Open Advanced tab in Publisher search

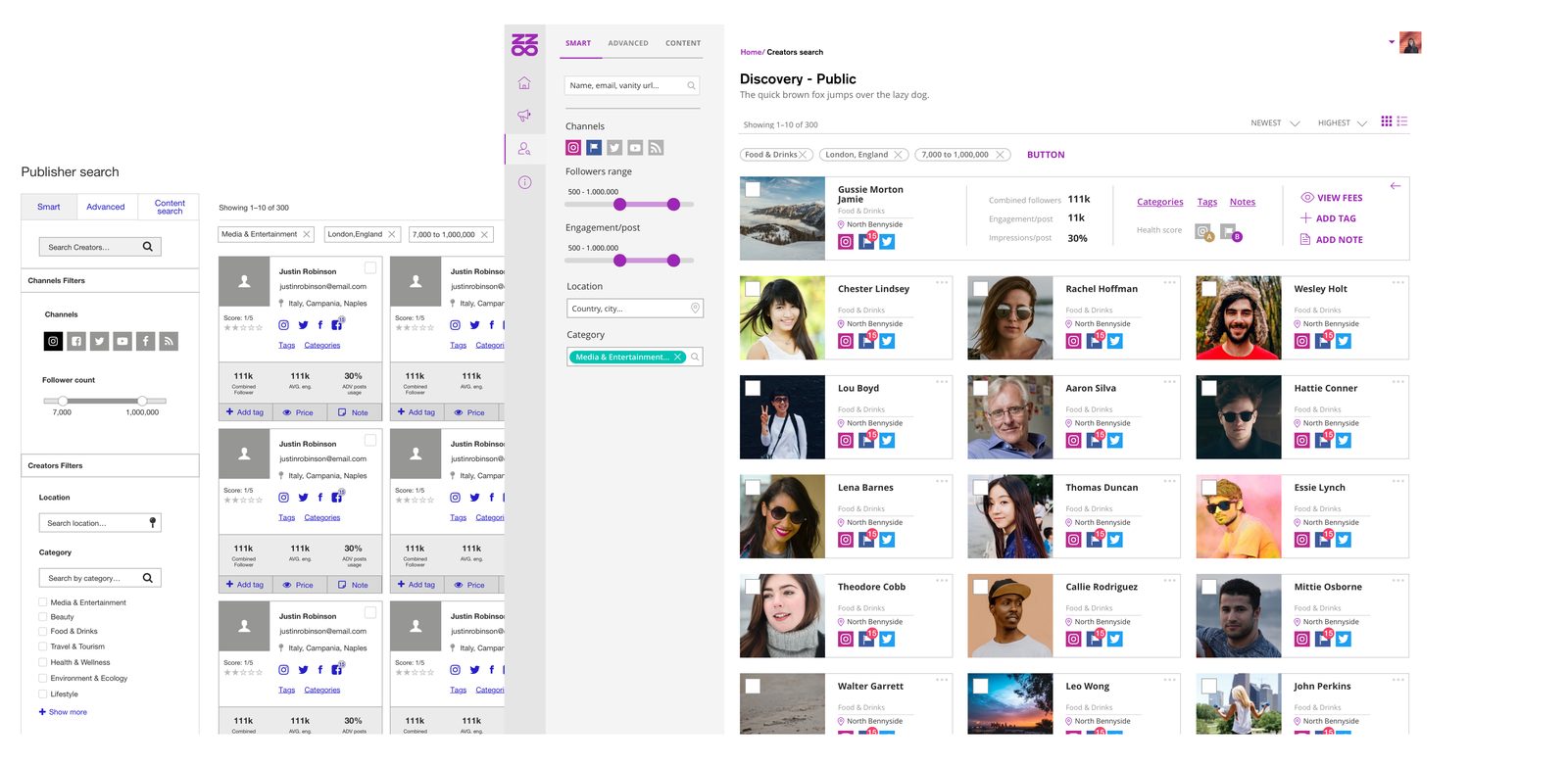click(106, 207)
